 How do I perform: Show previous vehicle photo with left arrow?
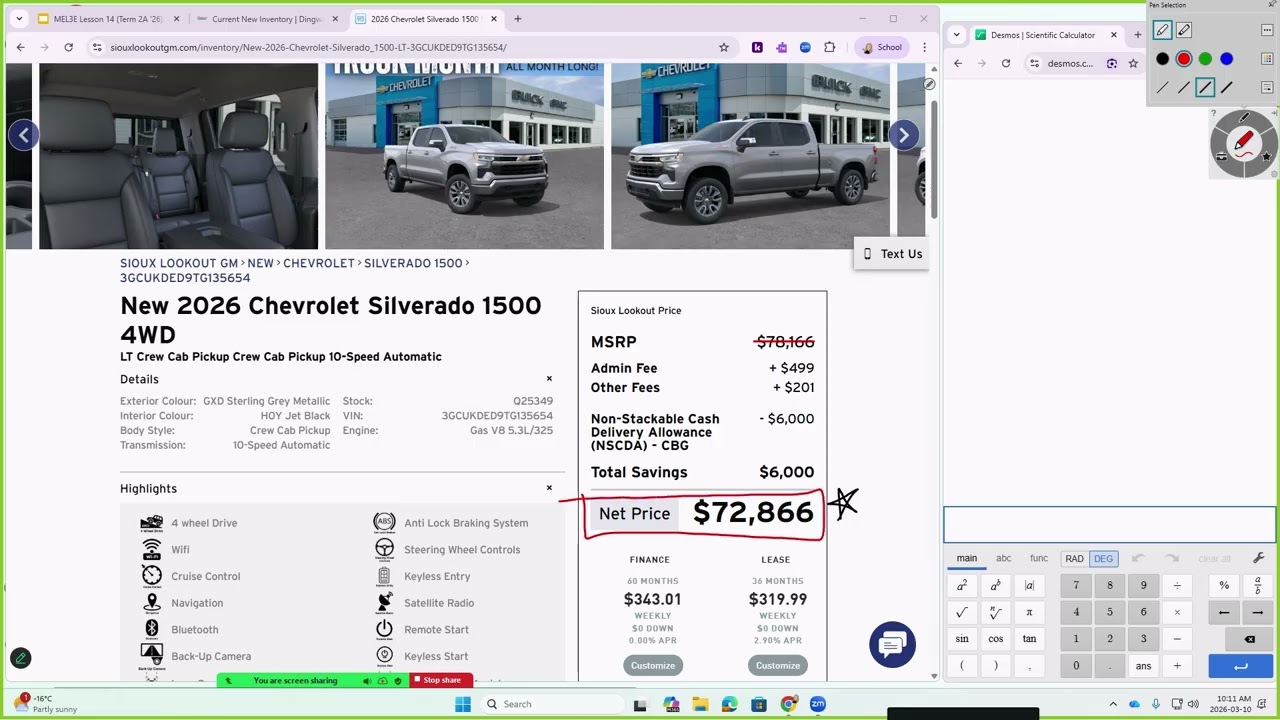pyautogui.click(x=24, y=135)
